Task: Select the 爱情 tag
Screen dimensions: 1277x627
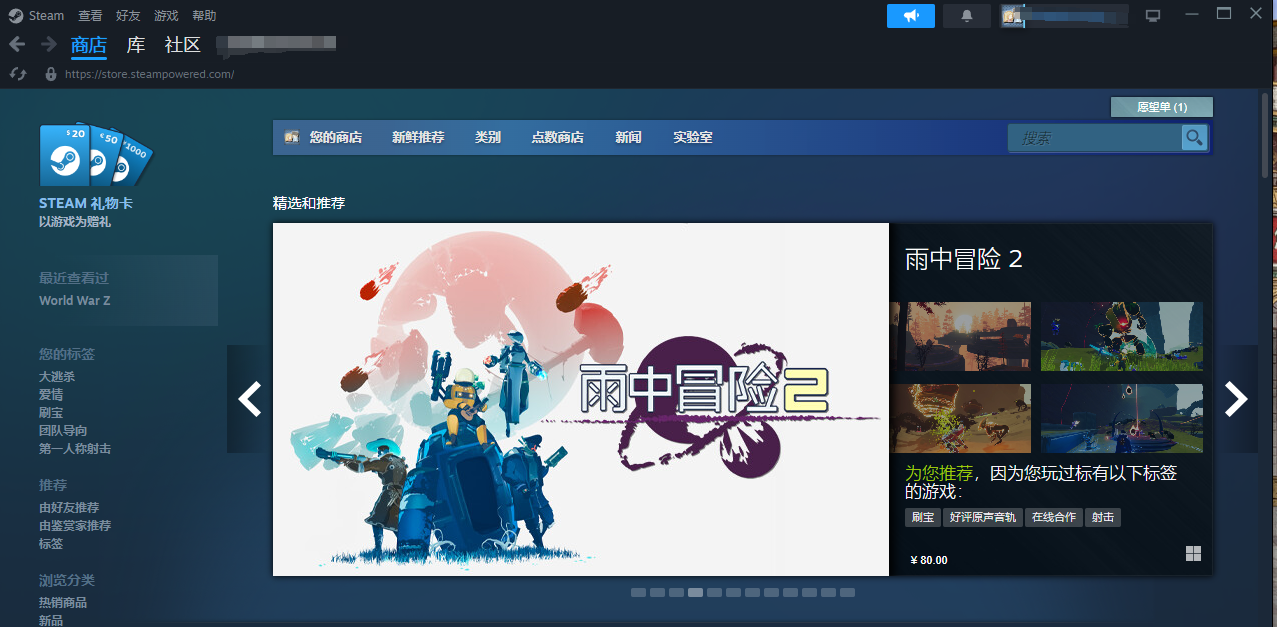Action: click(x=51, y=395)
